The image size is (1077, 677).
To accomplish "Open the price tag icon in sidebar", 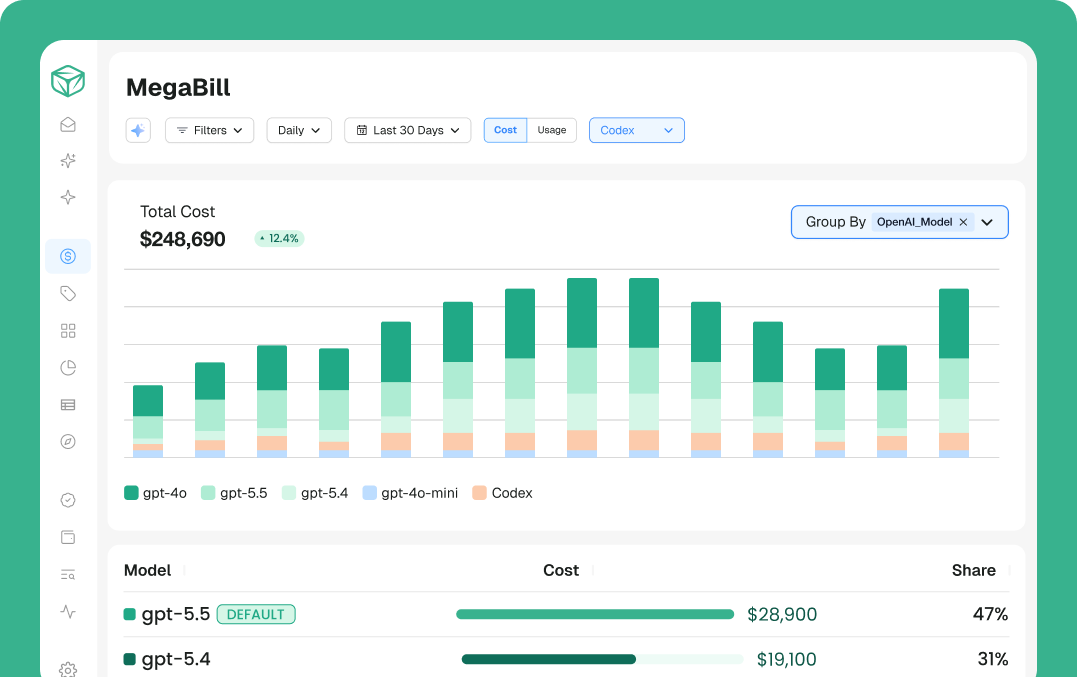I will 68,294.
